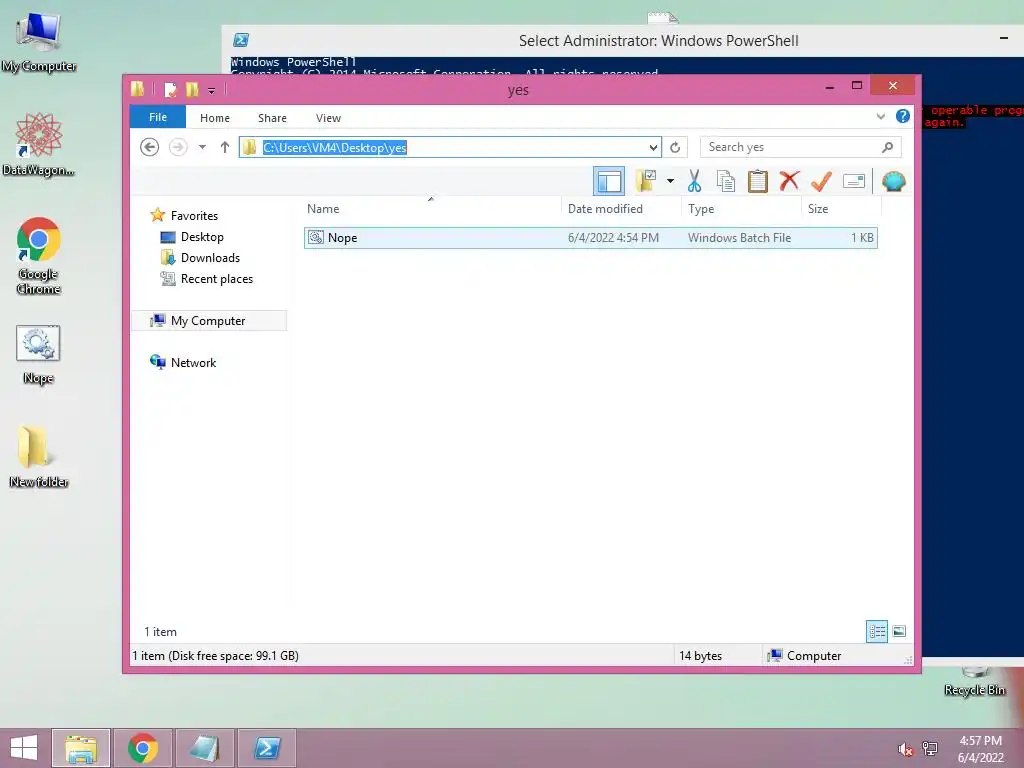Click the 6/4/2022 4:54 PM date cell
This screenshot has width=1024, height=768.
pos(613,238)
